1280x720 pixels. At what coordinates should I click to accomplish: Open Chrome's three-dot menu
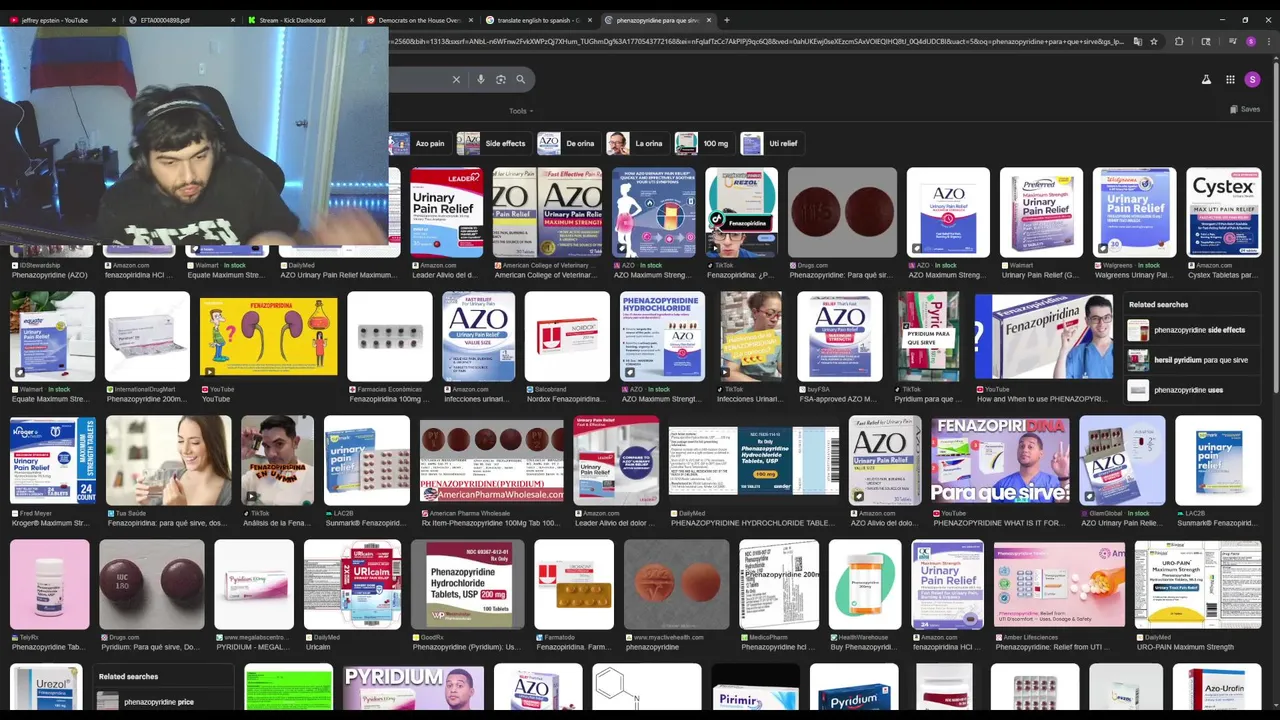[1268, 42]
